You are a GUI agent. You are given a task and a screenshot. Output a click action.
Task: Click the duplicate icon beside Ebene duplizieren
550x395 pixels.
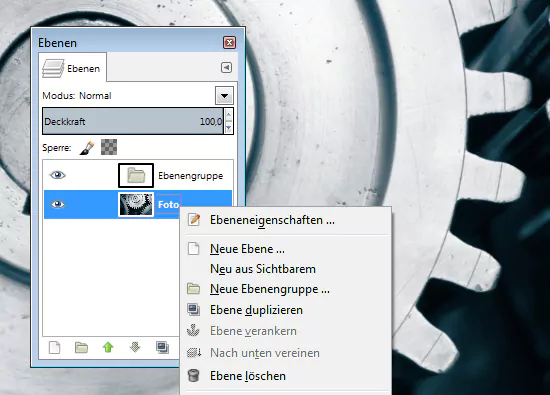click(194, 310)
